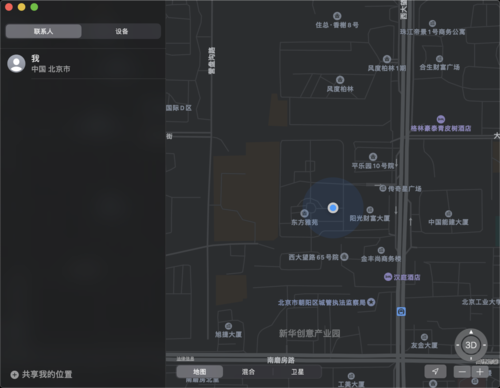Viewport: 500px width, 388px height.
Task: Toggle the 3D map view button
Action: click(x=471, y=345)
